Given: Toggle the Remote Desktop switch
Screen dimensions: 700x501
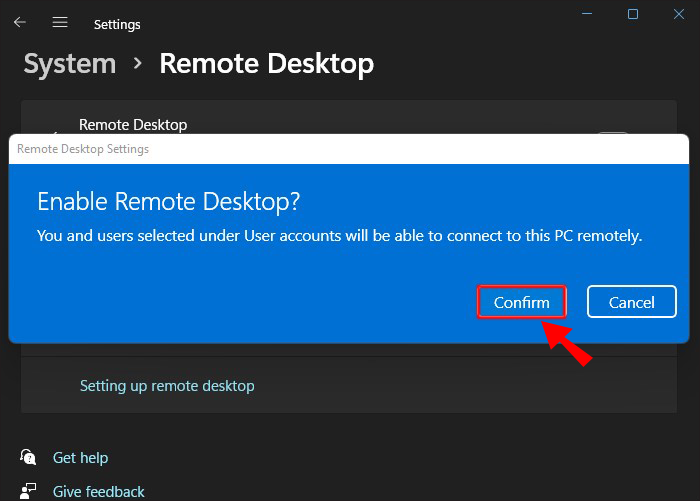Looking at the screenshot, I should [x=613, y=134].
